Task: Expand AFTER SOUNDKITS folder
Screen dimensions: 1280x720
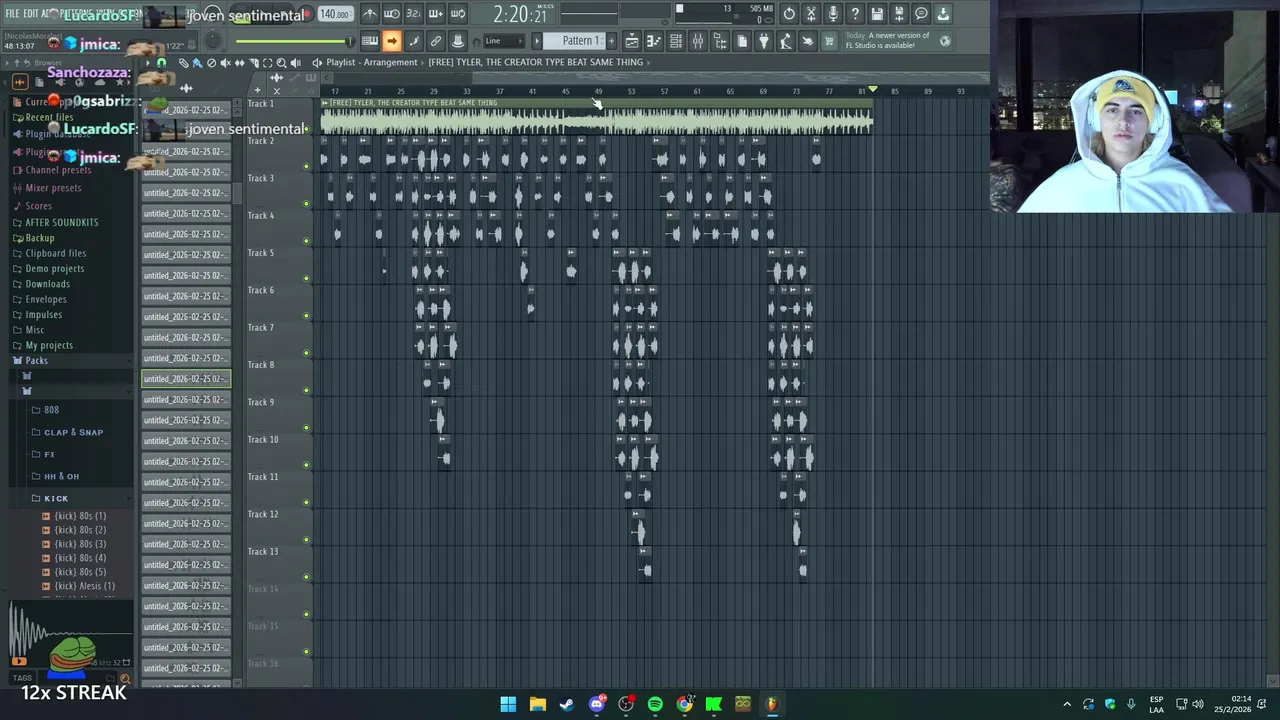Action: point(62,223)
